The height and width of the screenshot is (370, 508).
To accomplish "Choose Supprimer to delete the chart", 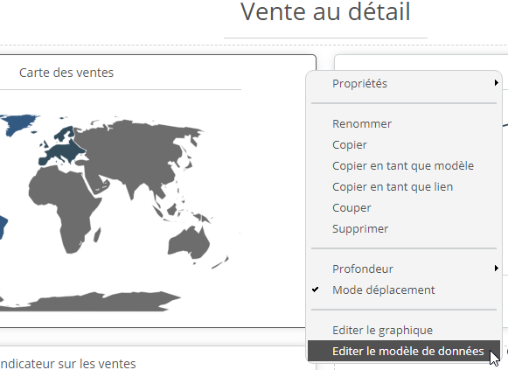I will [360, 229].
